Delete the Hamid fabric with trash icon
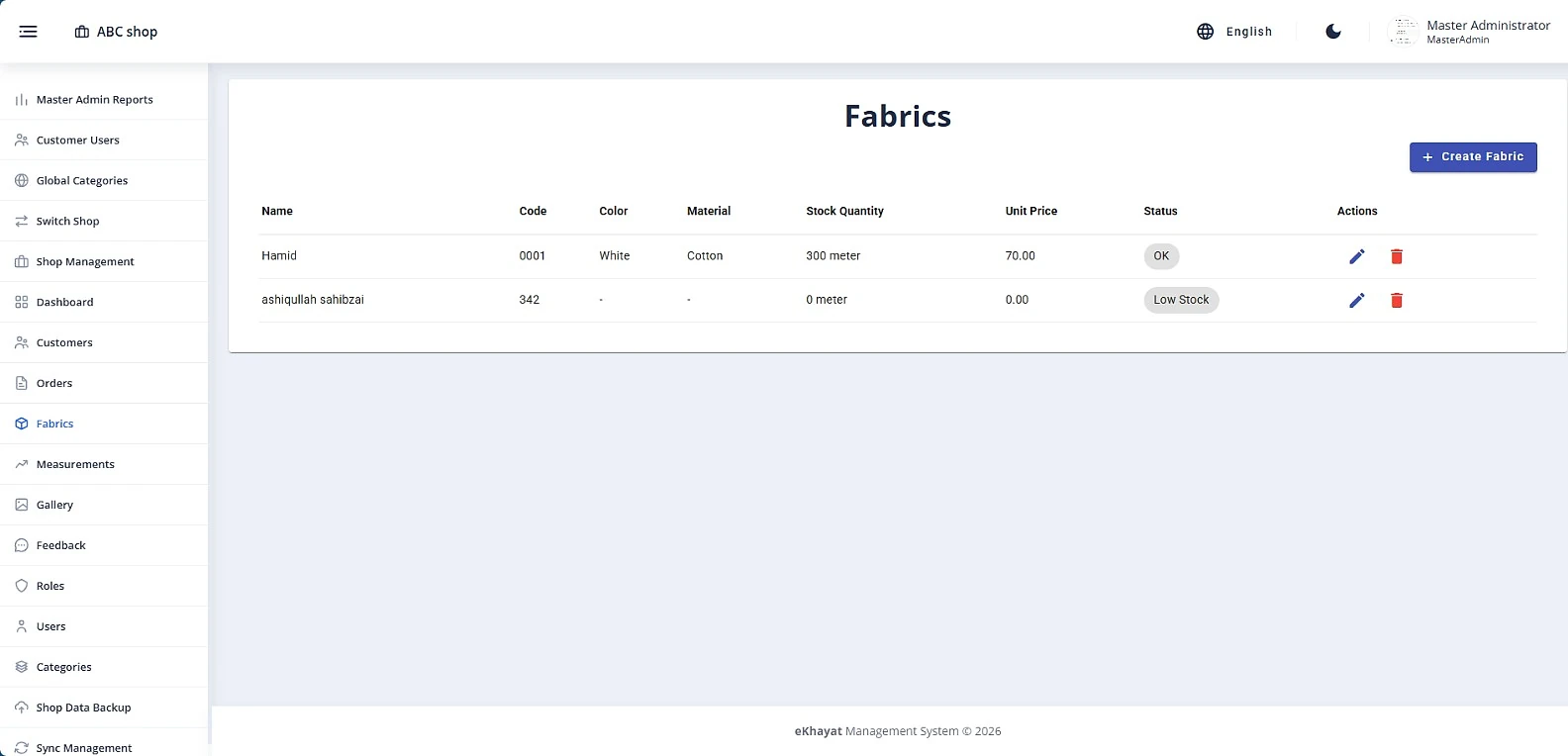The width and height of the screenshot is (1568, 756). 1397,256
